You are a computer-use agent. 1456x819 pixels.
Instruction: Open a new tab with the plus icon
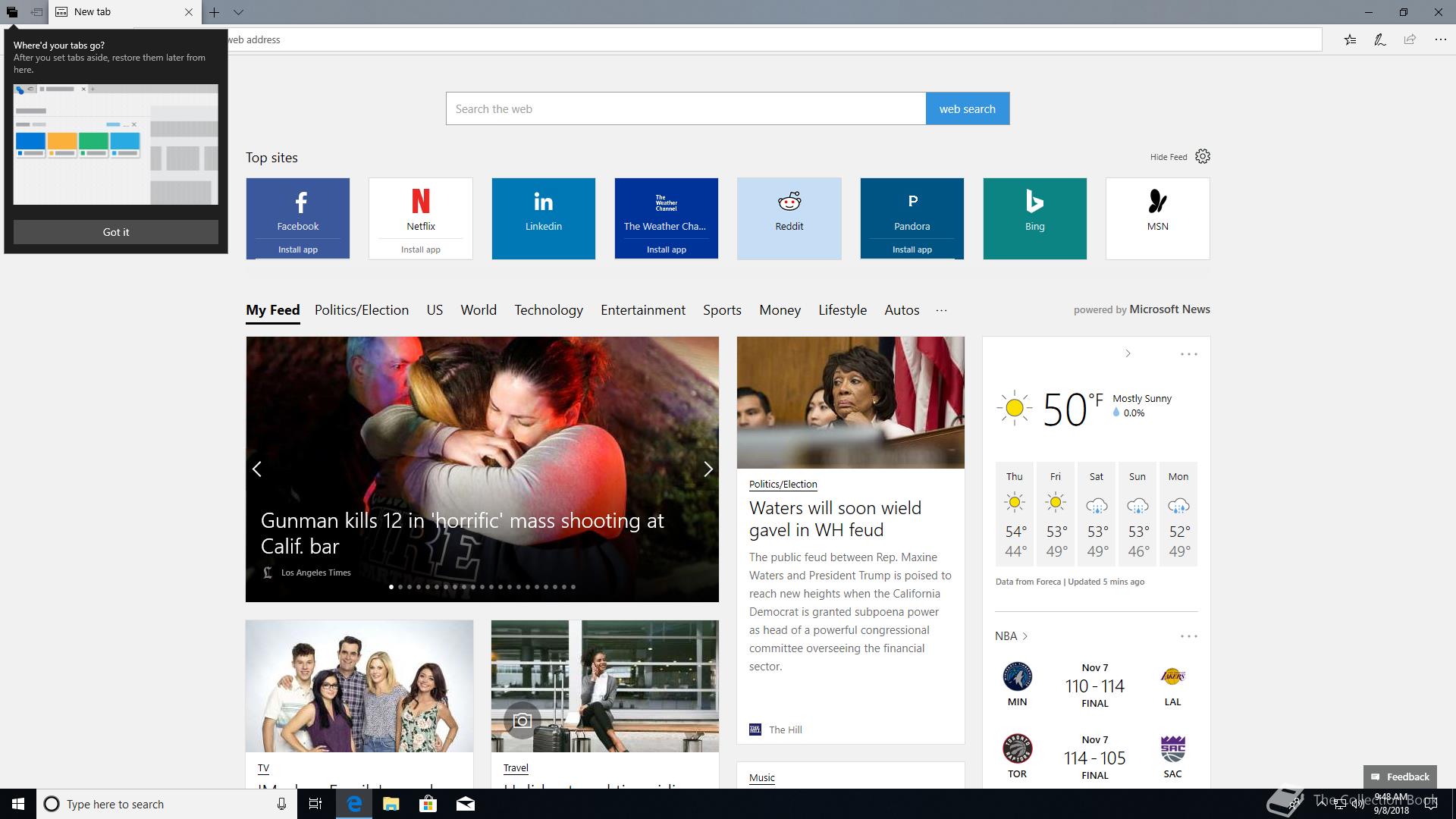pos(215,12)
